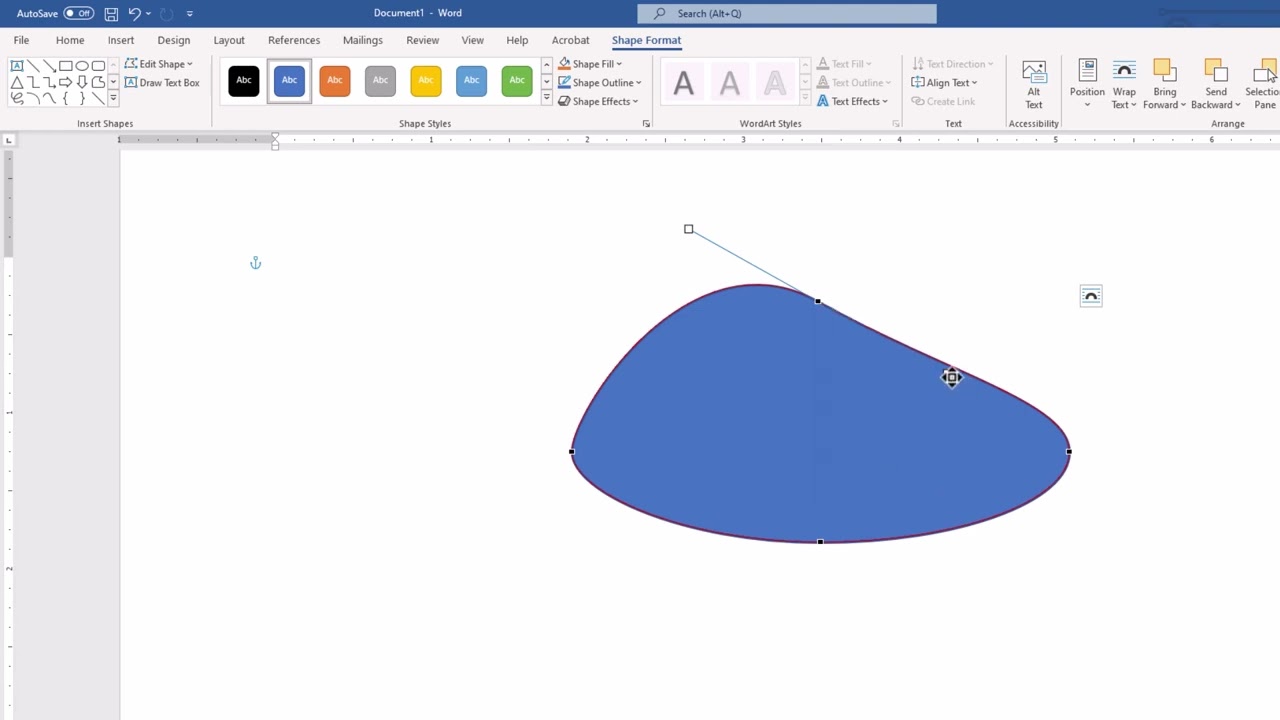Open the Text Effects dropdown
Viewport: 1280px width, 720px height.
click(x=853, y=101)
